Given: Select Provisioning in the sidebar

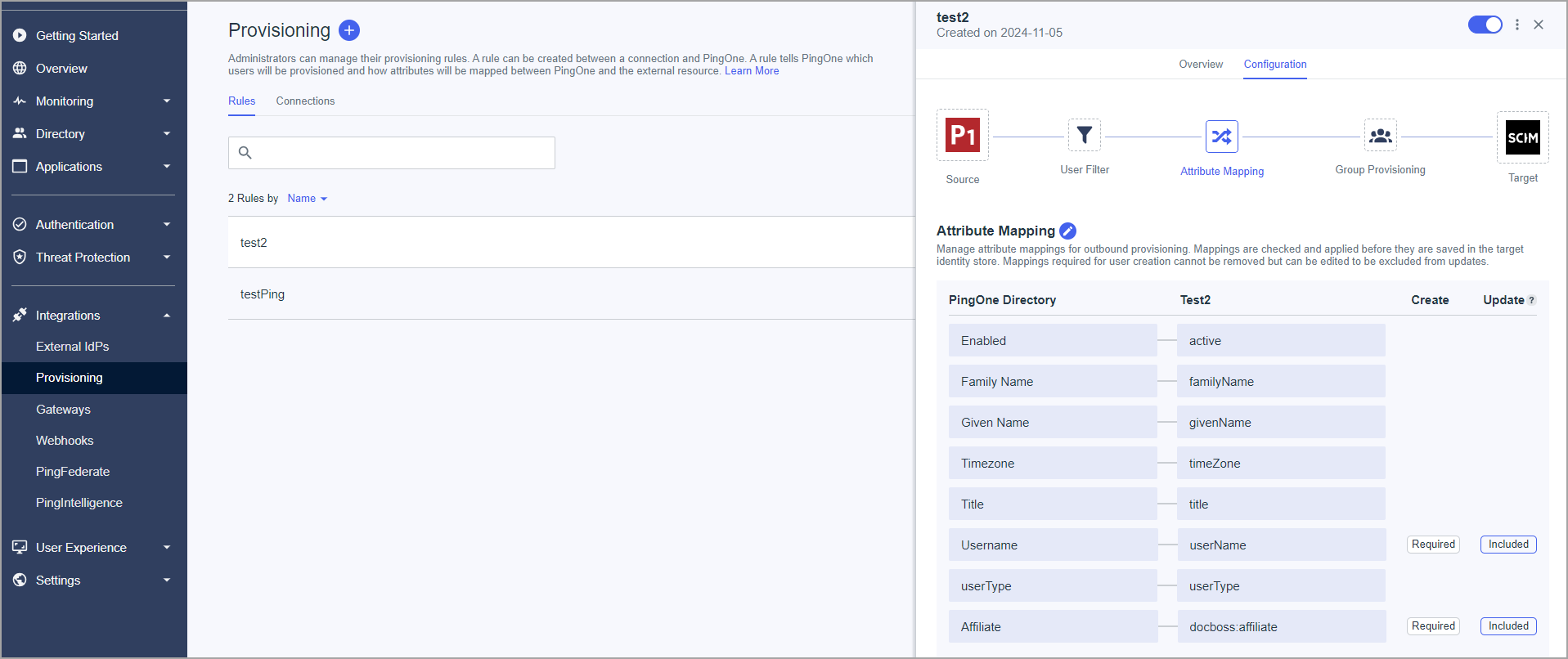Looking at the screenshot, I should pos(94,378).
